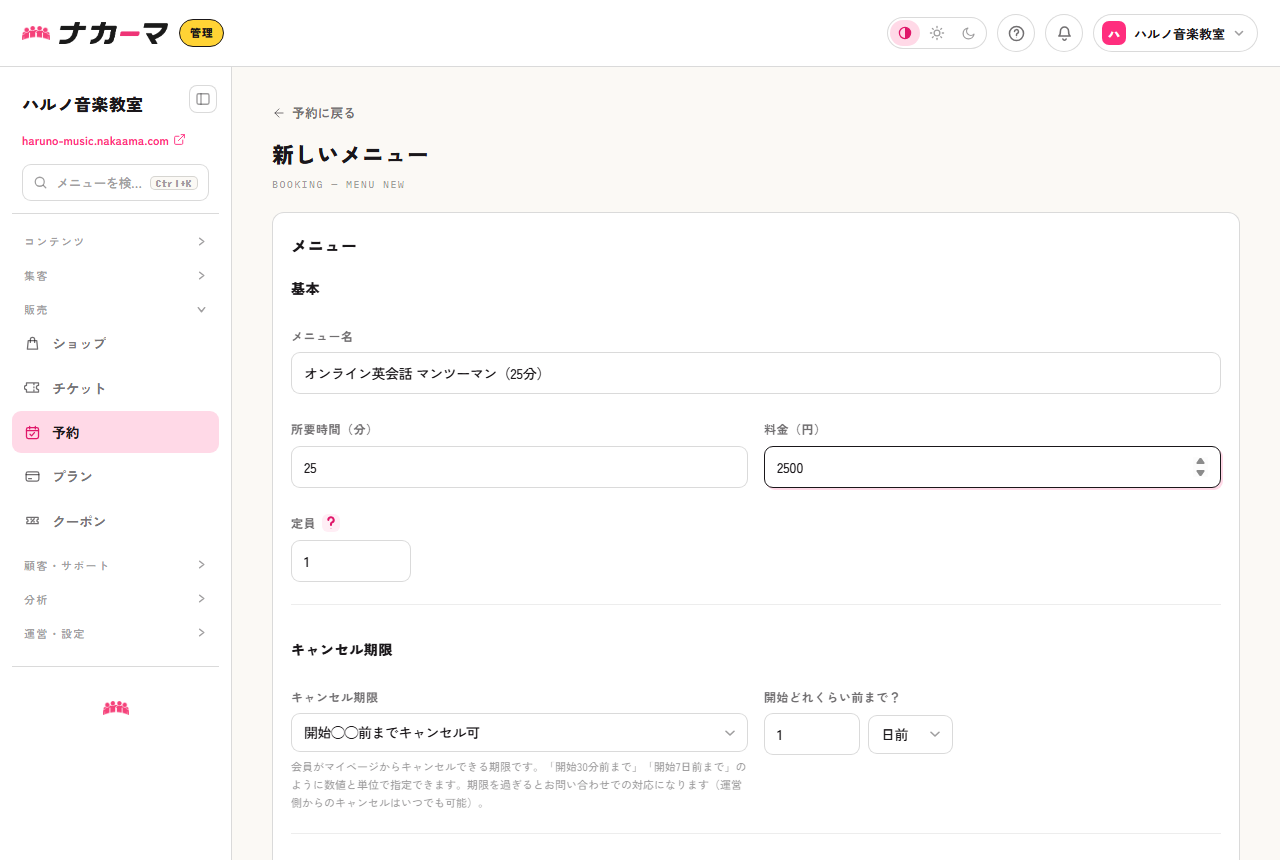Collapse 販売 sidebar section

(115, 310)
